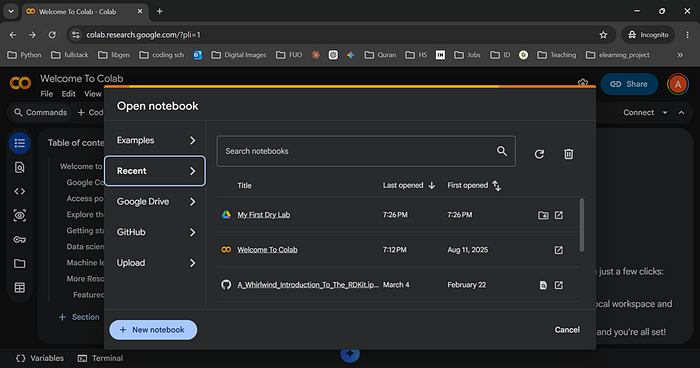
Task: Click the GitHub icon beside RDKit notebook
Action: click(226, 284)
